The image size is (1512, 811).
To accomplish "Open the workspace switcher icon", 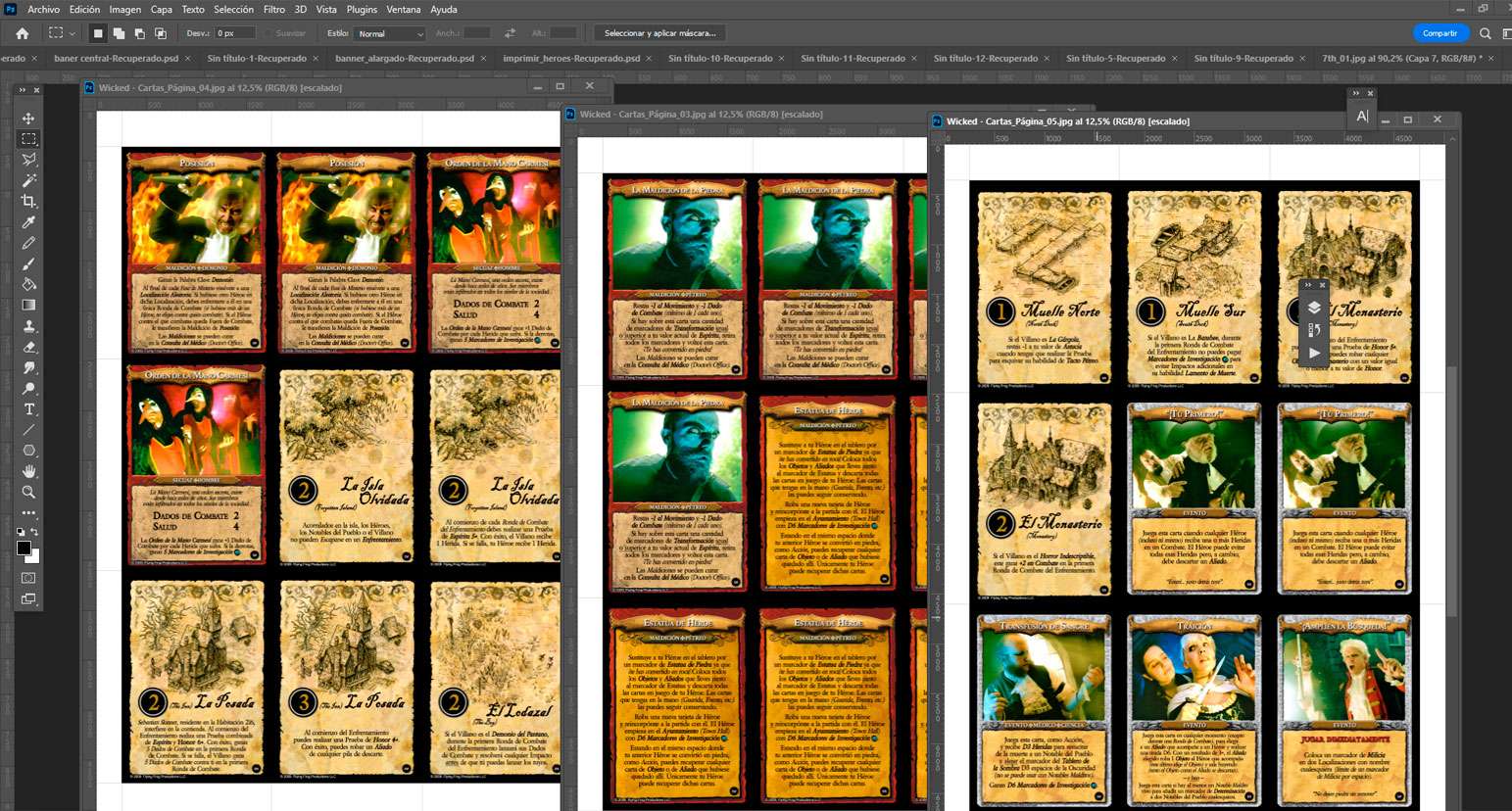I will pos(1506,33).
